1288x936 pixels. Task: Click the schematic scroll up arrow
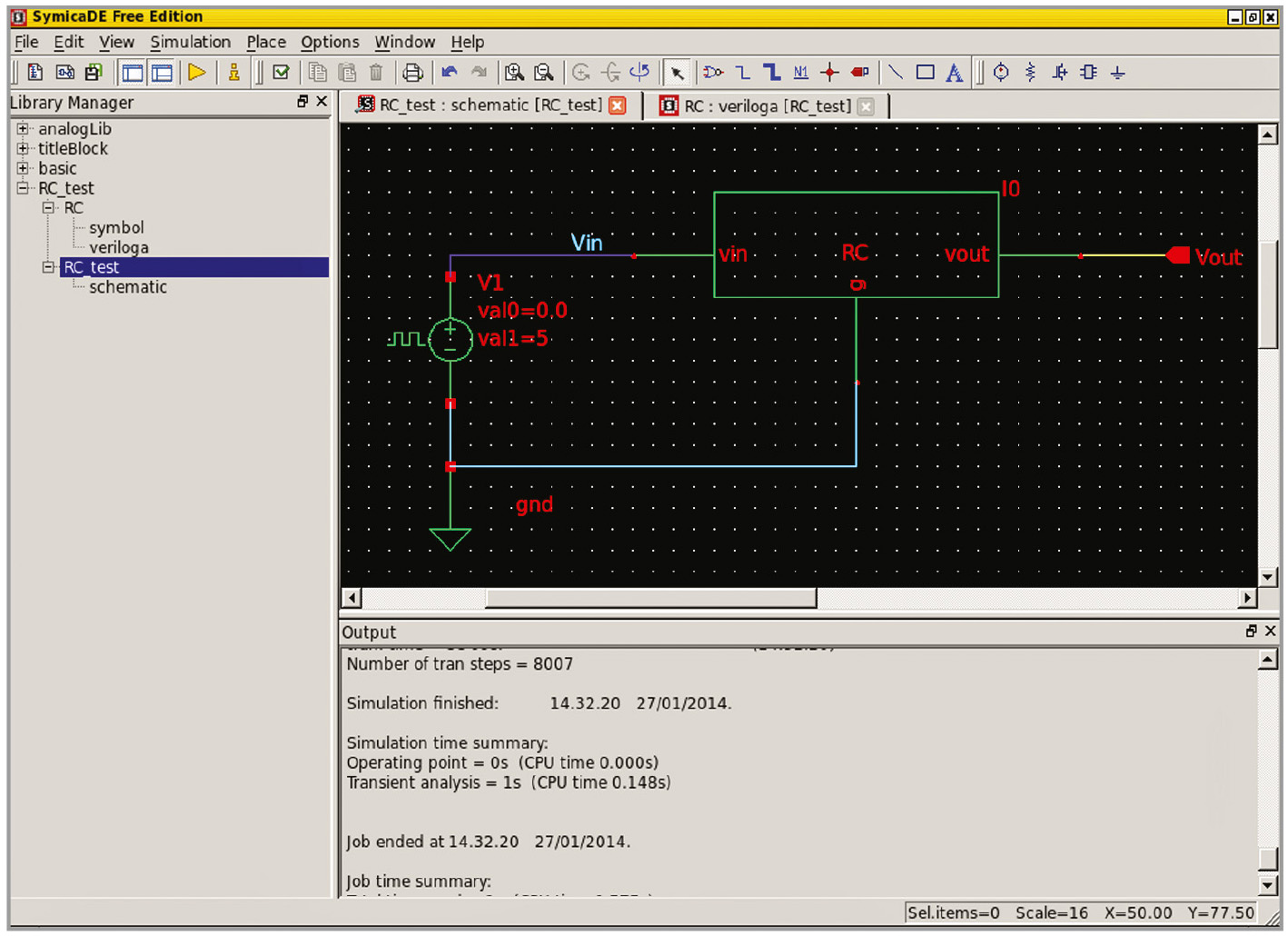1269,134
